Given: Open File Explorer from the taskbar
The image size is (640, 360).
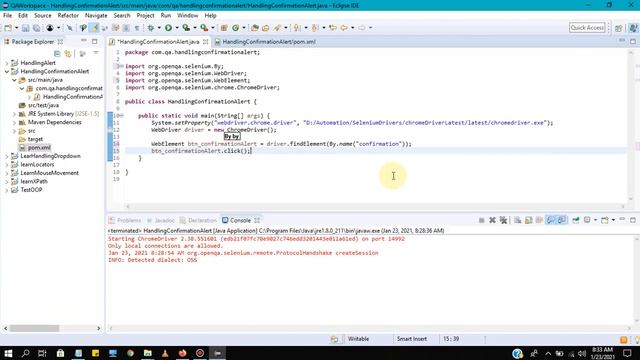Looking at the screenshot, I should [x=148, y=353].
